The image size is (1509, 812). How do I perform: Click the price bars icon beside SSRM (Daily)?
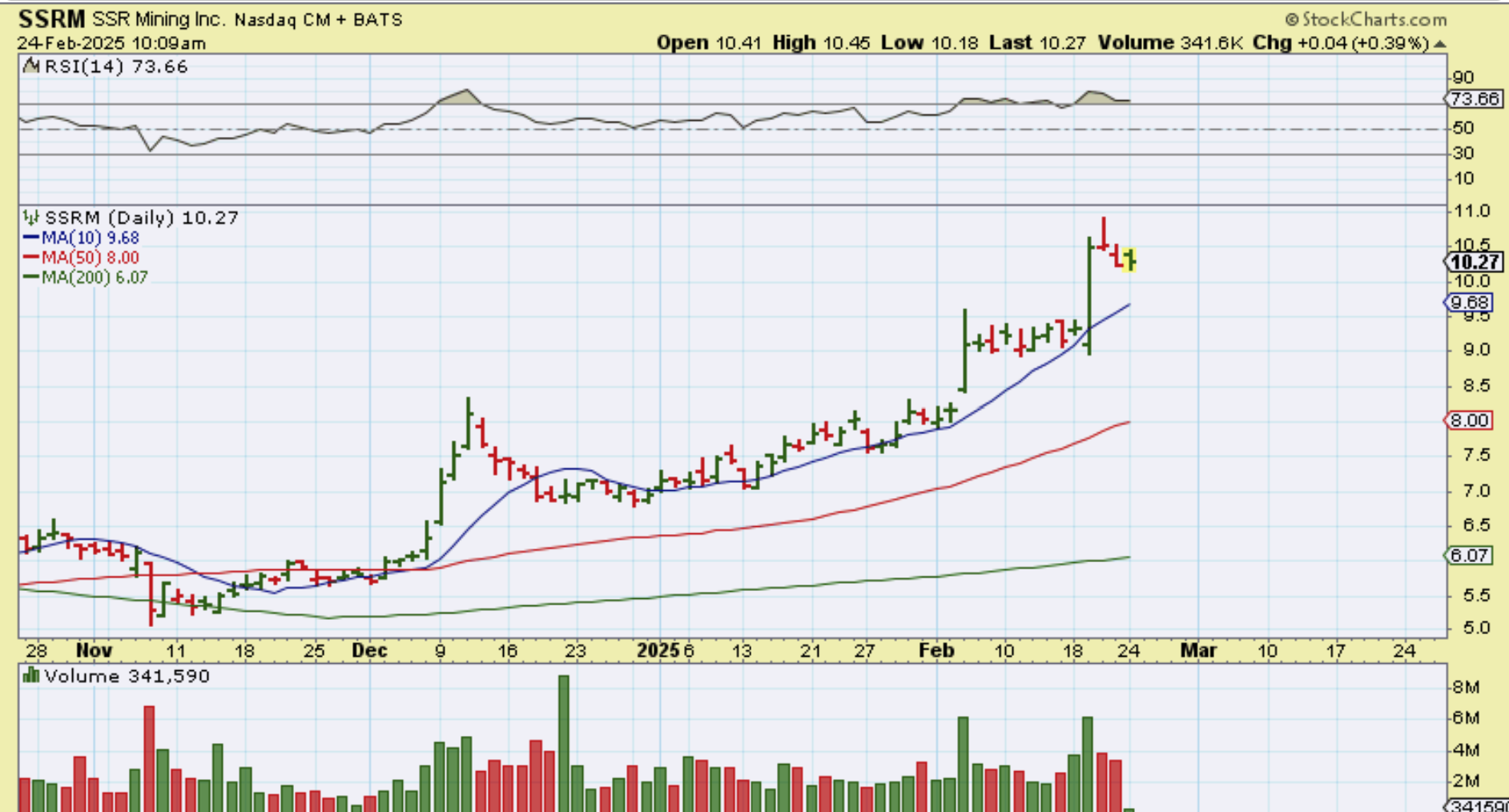point(30,217)
